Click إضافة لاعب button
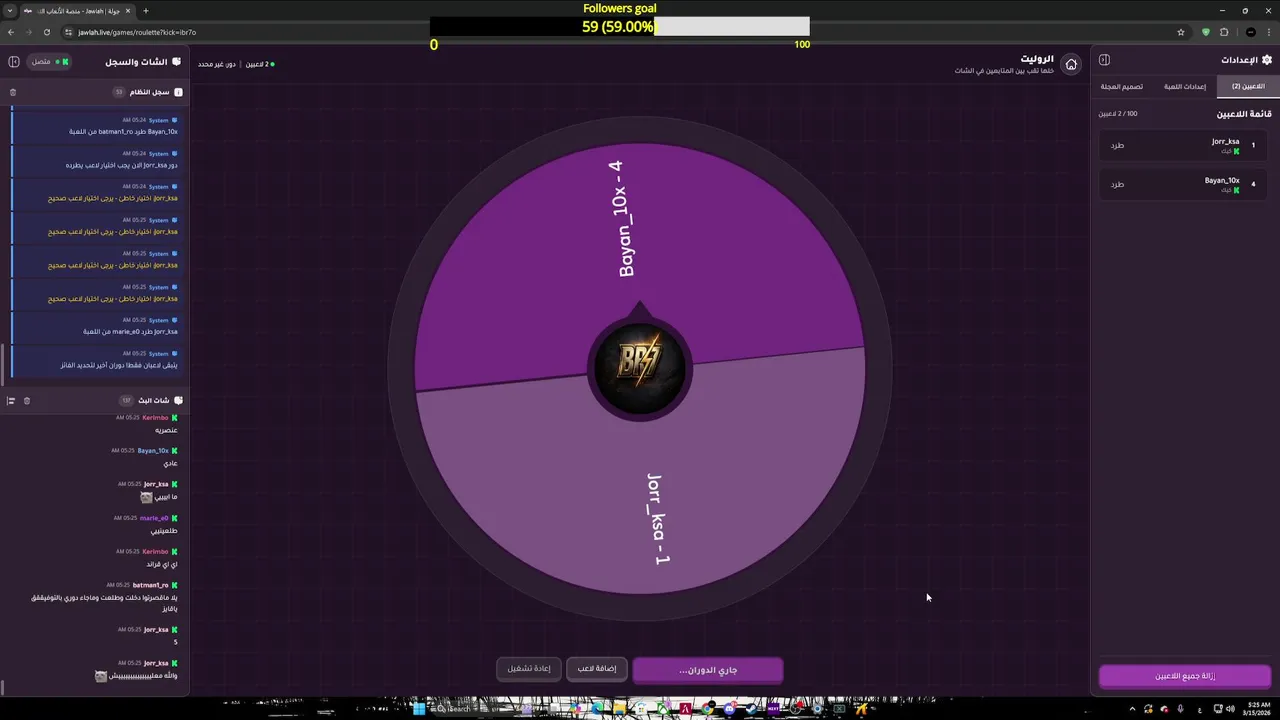 coord(597,668)
